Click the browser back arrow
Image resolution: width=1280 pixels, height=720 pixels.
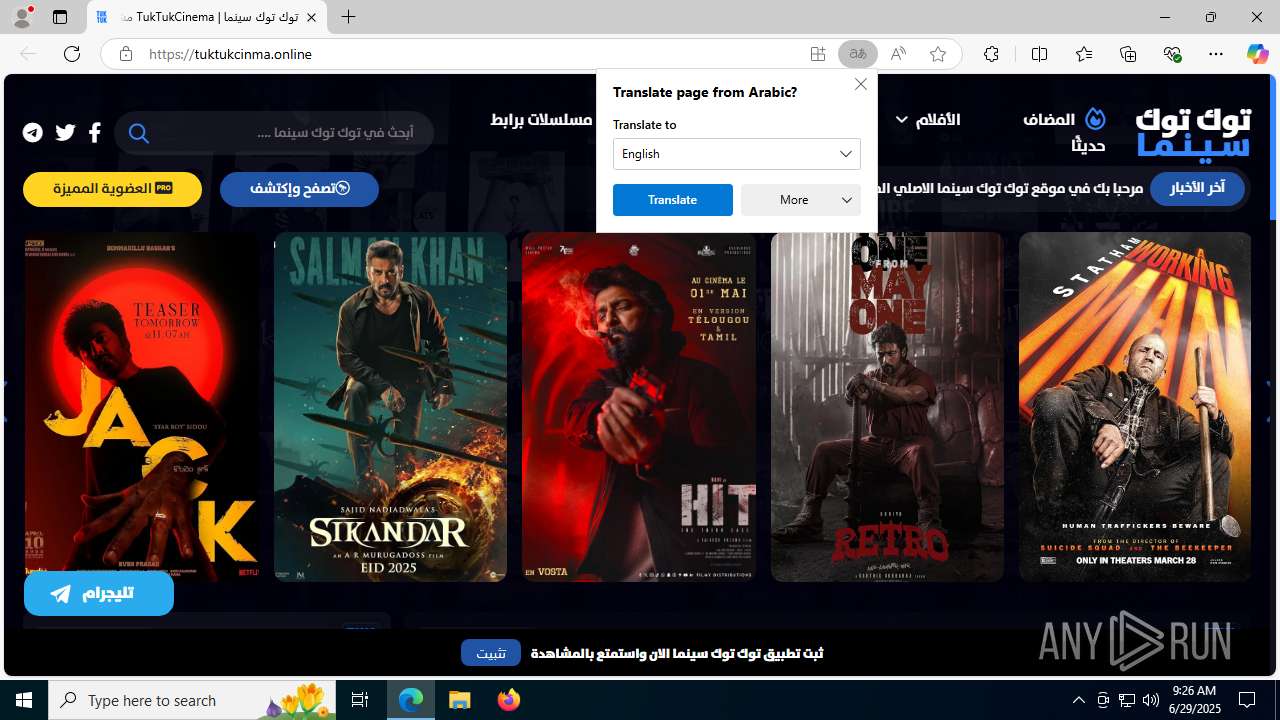tap(28, 54)
